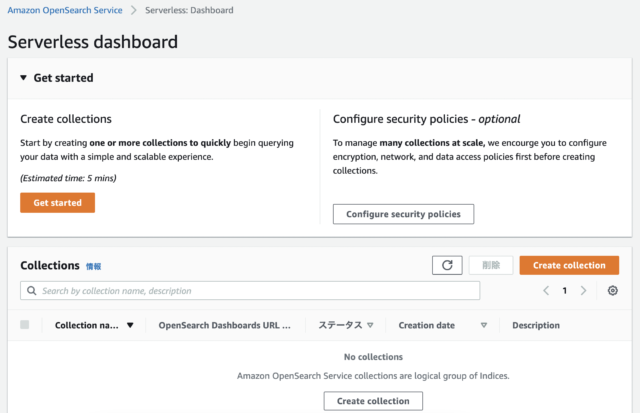Go to the previous page arrow
The height and width of the screenshot is (413, 640).
pos(546,291)
